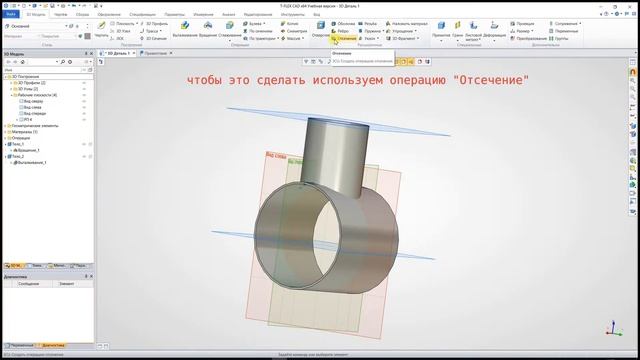Switch to the Переменные bottom tab
This screenshot has width=640, height=360.
20,345
